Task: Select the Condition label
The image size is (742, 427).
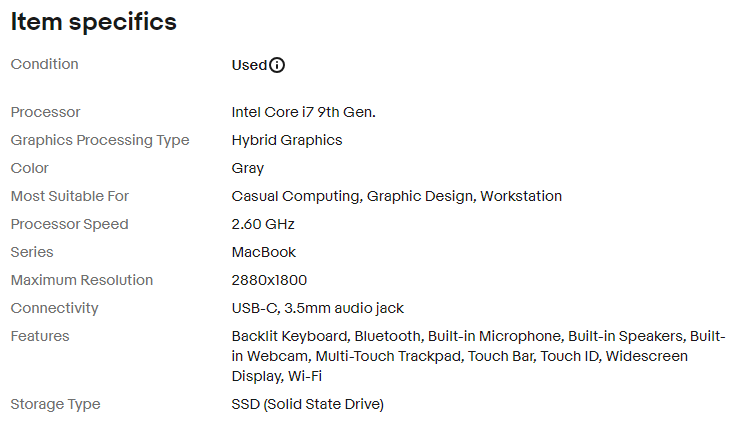Action: pos(44,64)
